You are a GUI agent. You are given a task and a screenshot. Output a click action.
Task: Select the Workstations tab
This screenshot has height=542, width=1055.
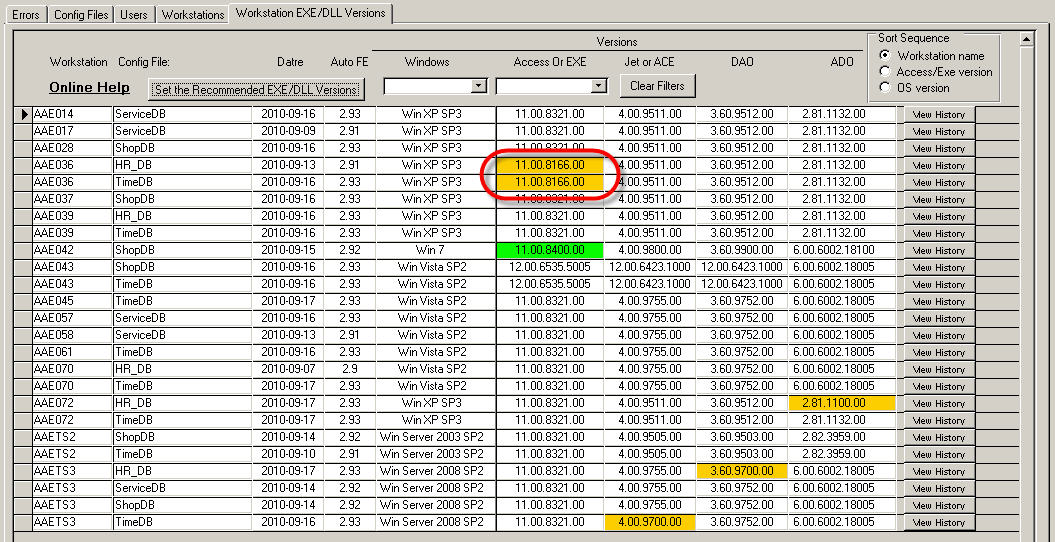[x=193, y=14]
